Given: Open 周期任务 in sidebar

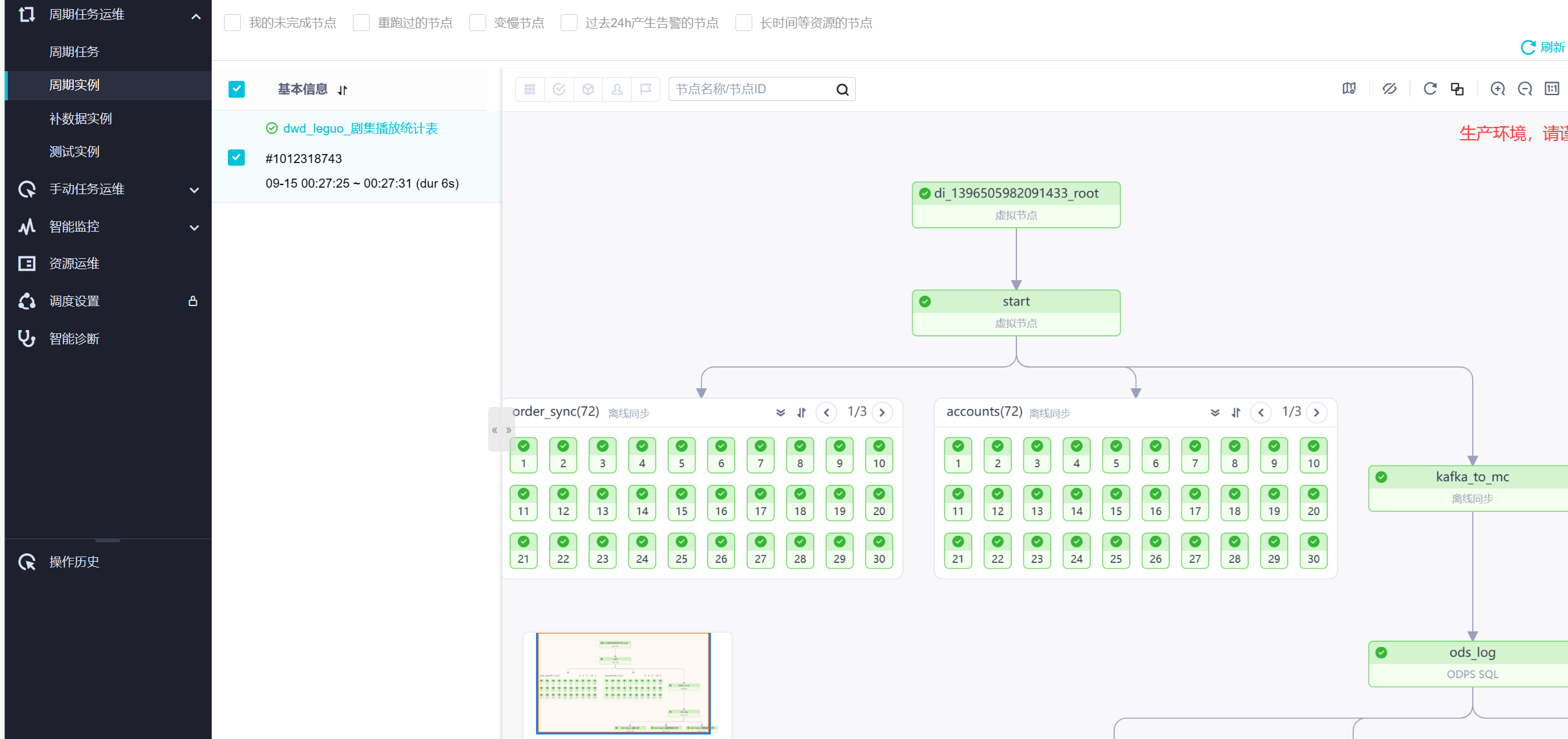Looking at the screenshot, I should 74,52.
